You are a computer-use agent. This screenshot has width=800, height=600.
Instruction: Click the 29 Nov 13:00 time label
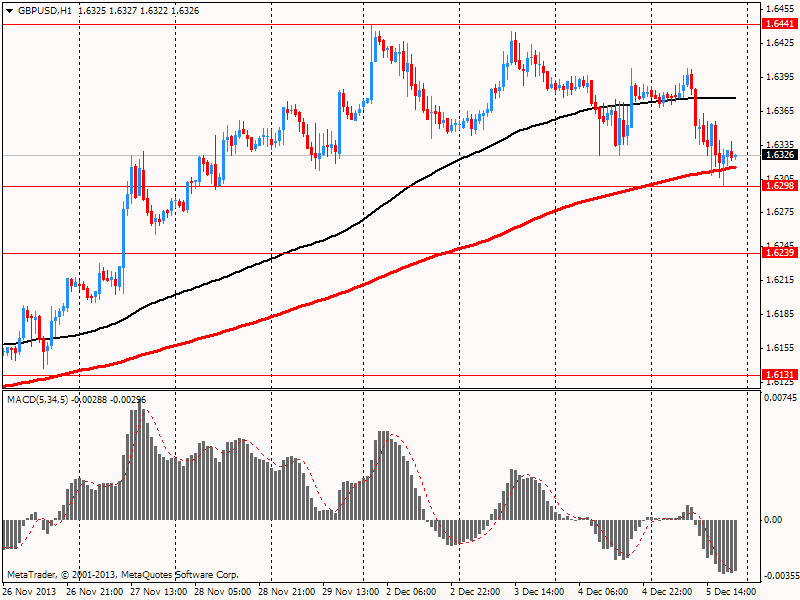pyautogui.click(x=351, y=592)
